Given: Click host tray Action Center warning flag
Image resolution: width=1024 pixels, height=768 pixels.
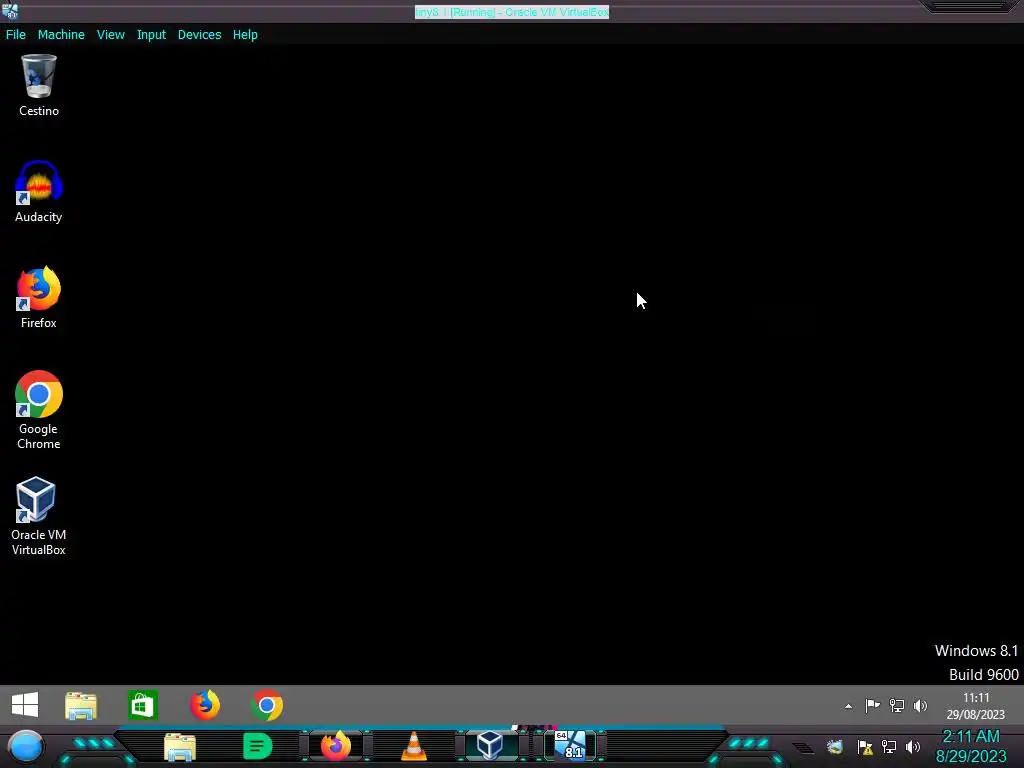Looking at the screenshot, I should (865, 747).
